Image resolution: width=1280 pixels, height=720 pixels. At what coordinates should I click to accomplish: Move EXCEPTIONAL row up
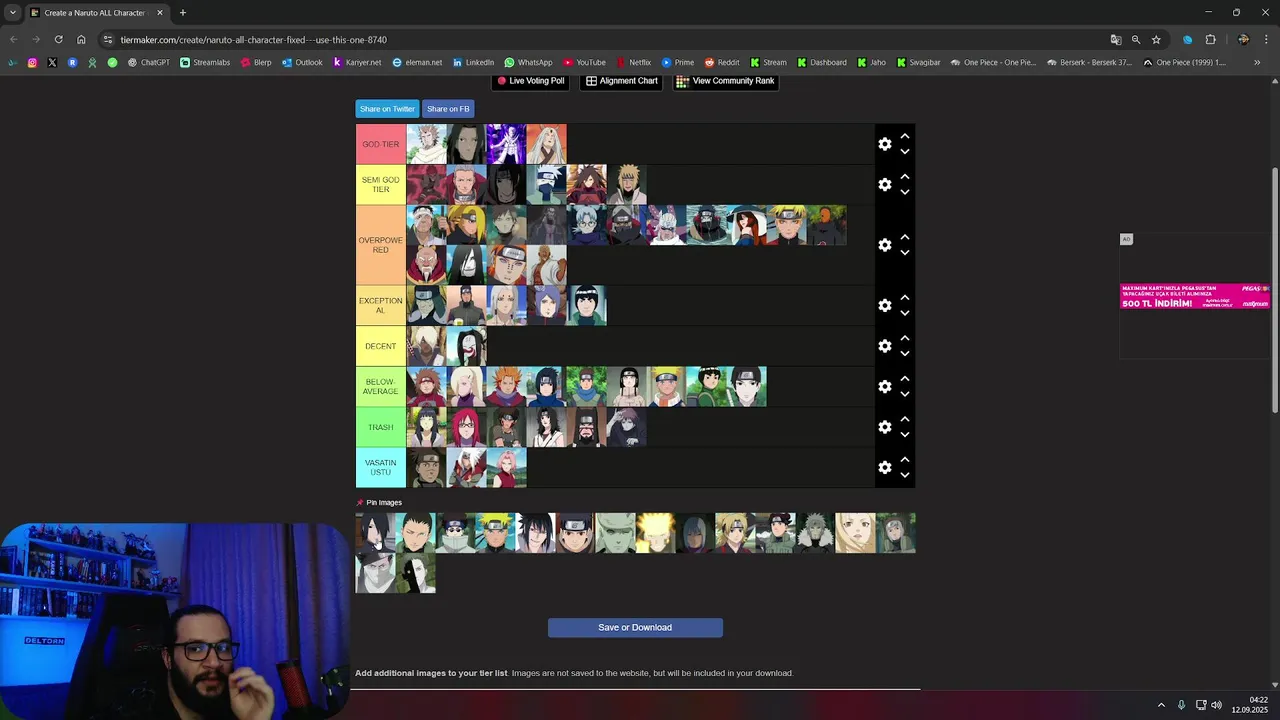point(905,298)
